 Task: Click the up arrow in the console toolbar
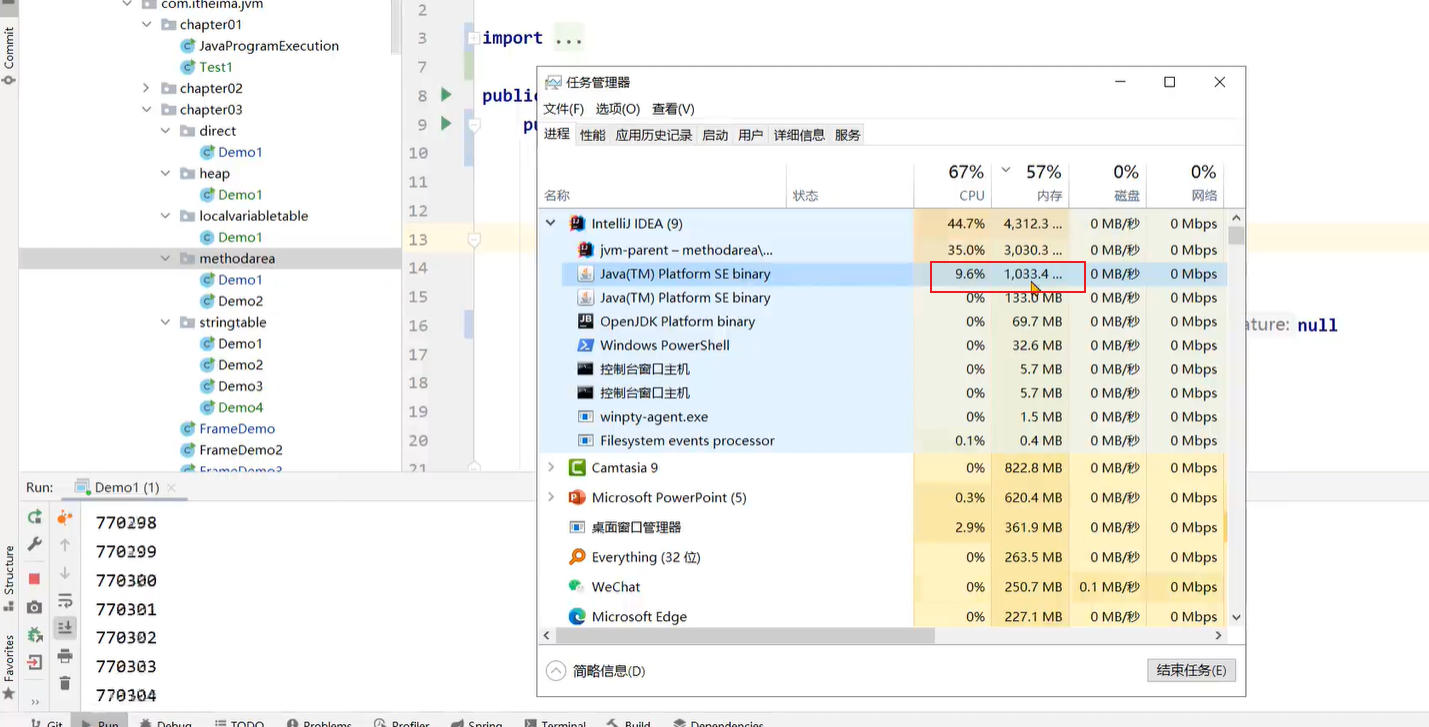(x=65, y=545)
